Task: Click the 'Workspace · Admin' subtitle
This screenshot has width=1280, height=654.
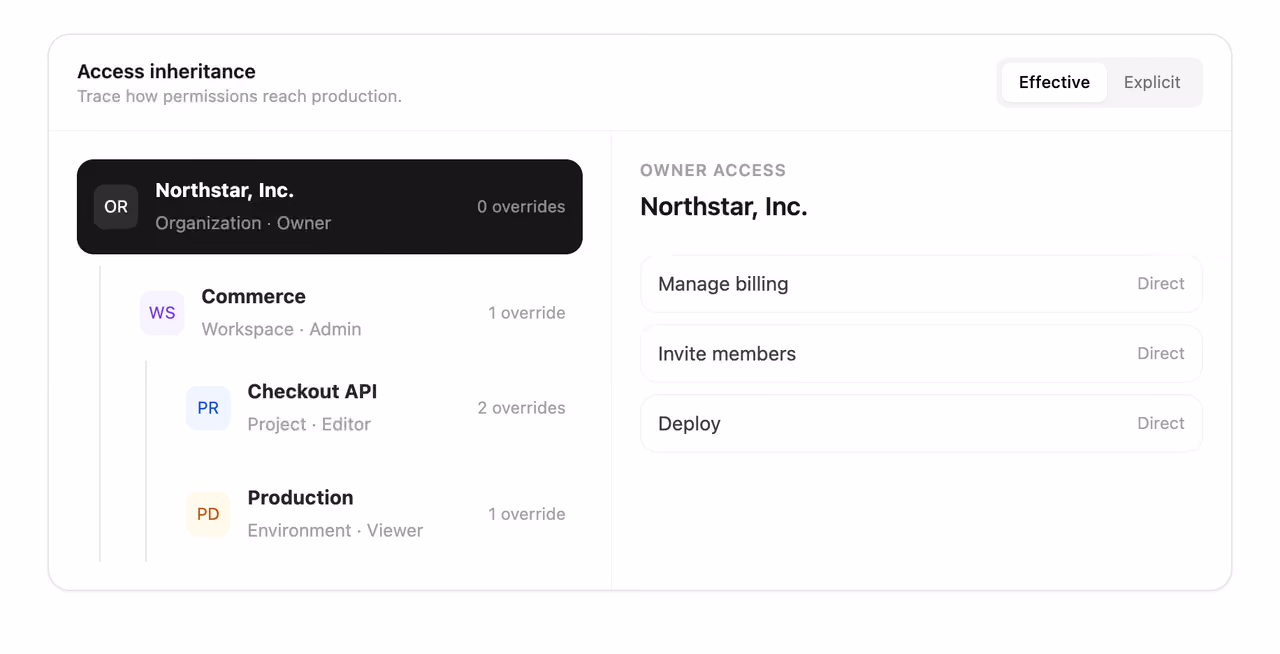Action: pos(281,329)
